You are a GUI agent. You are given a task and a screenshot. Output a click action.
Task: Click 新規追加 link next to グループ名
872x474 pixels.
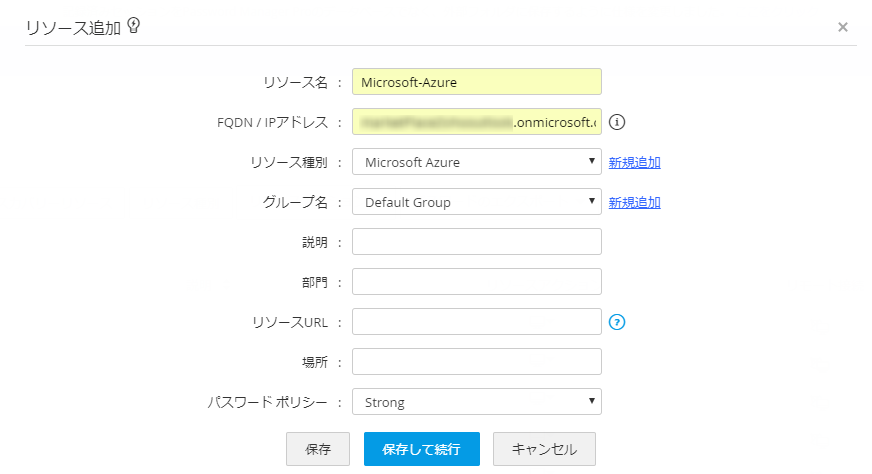635,202
